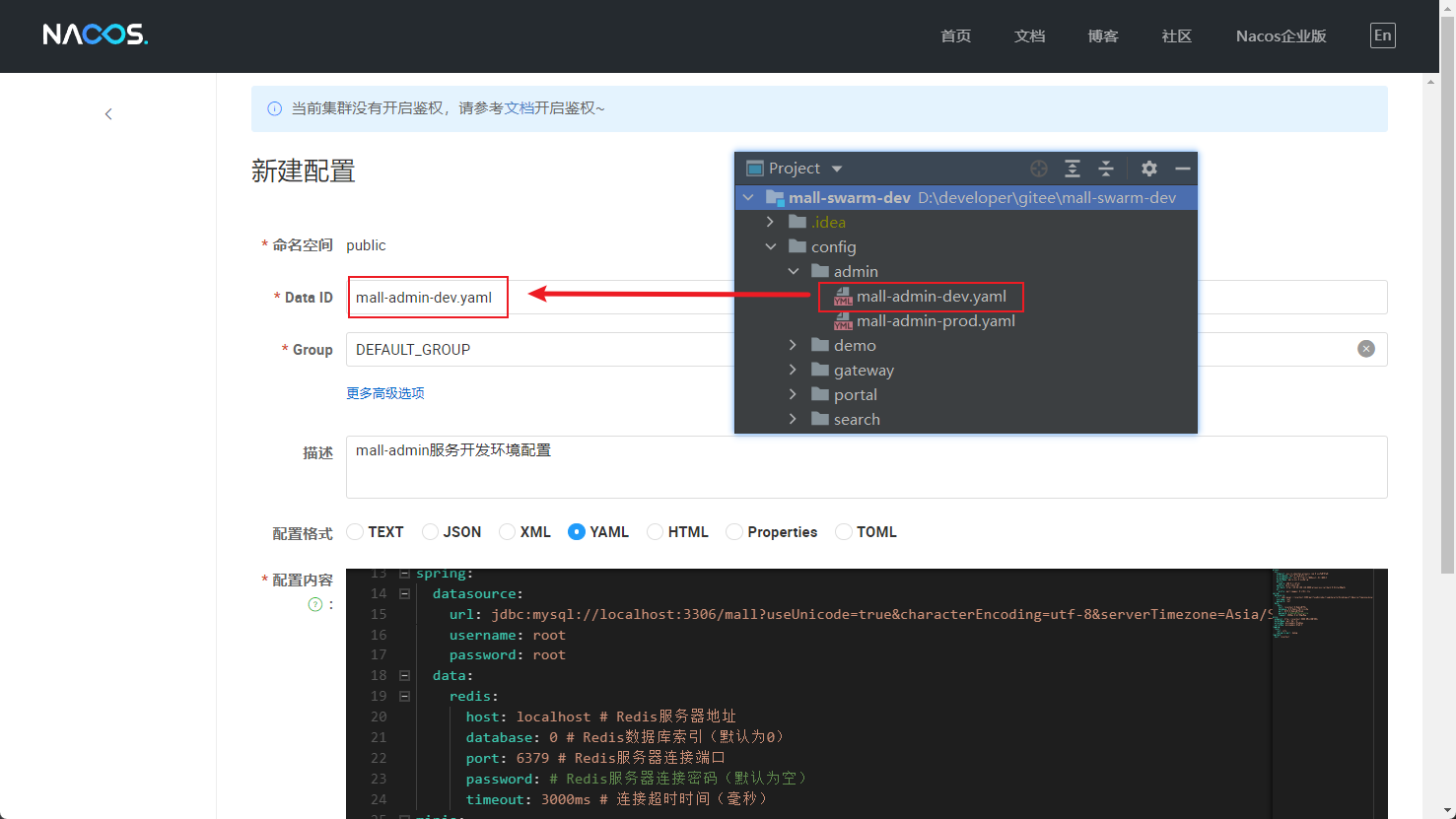Fold code at line 14 datasource

point(404,594)
